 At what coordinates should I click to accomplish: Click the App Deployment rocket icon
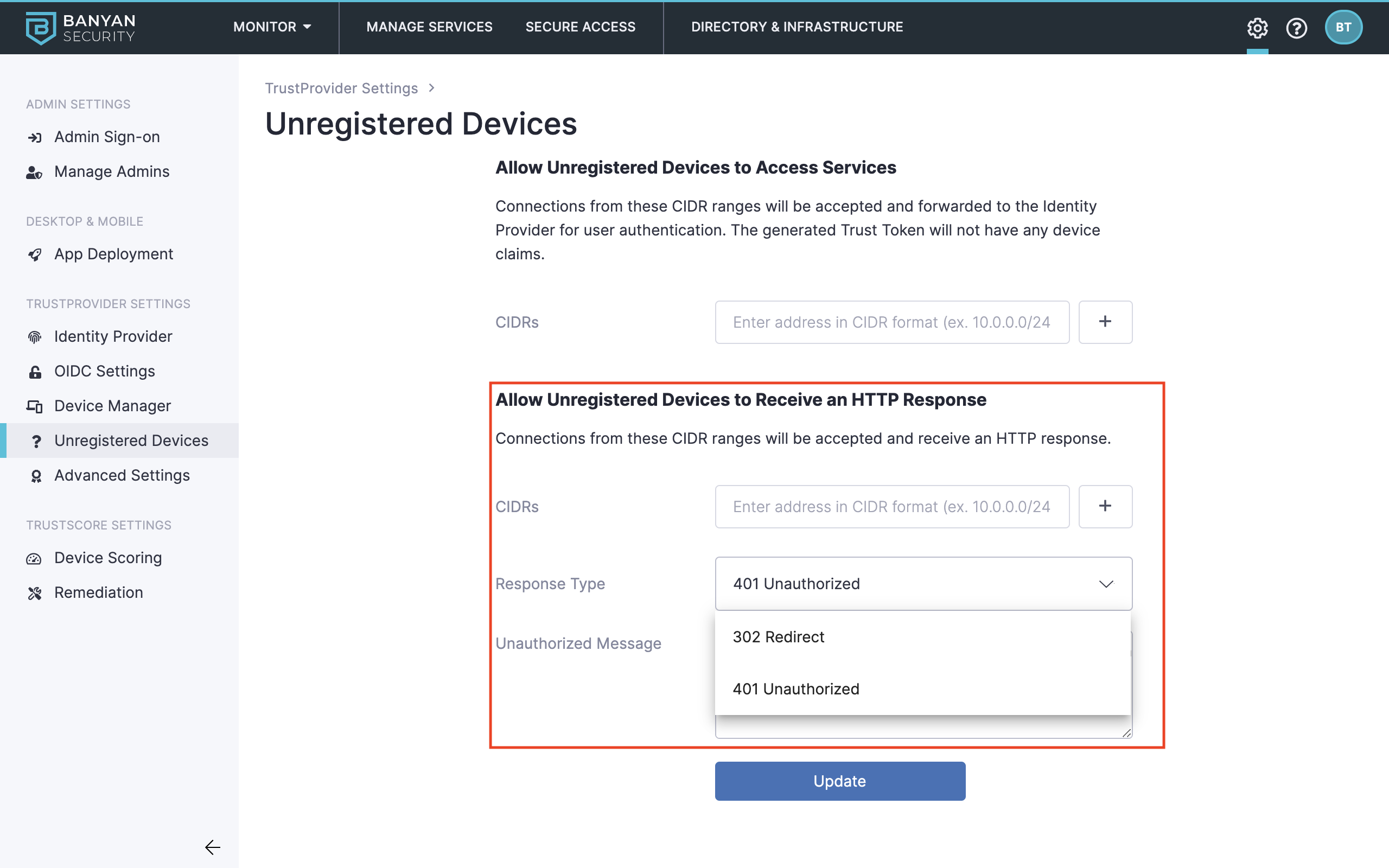click(x=35, y=254)
